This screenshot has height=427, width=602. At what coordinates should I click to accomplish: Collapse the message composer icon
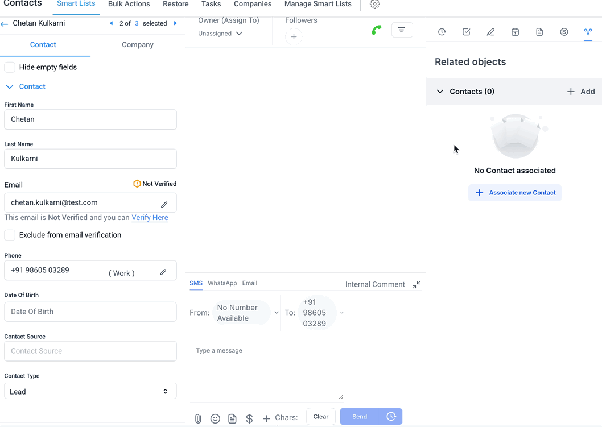[x=416, y=284]
